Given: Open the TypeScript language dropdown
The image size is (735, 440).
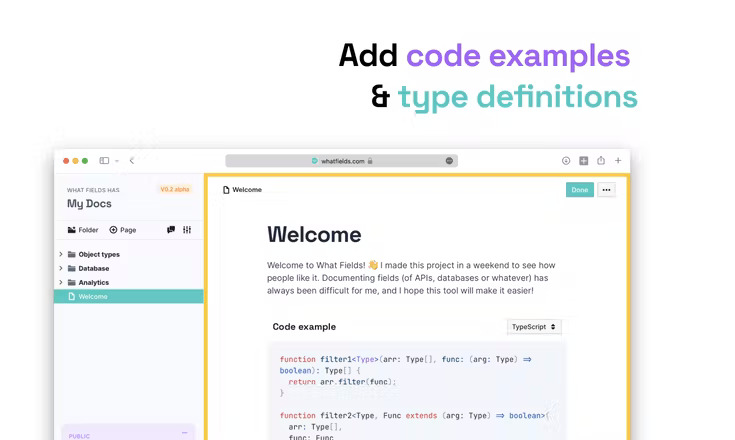Looking at the screenshot, I should (x=534, y=327).
